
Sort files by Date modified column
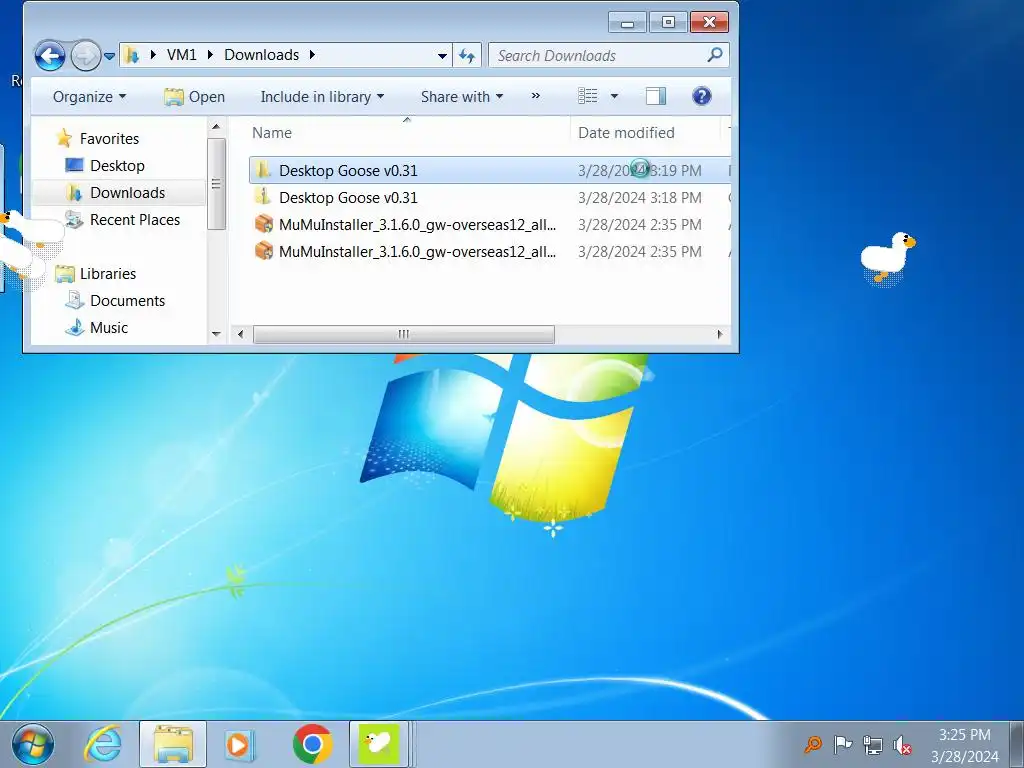[x=626, y=133]
